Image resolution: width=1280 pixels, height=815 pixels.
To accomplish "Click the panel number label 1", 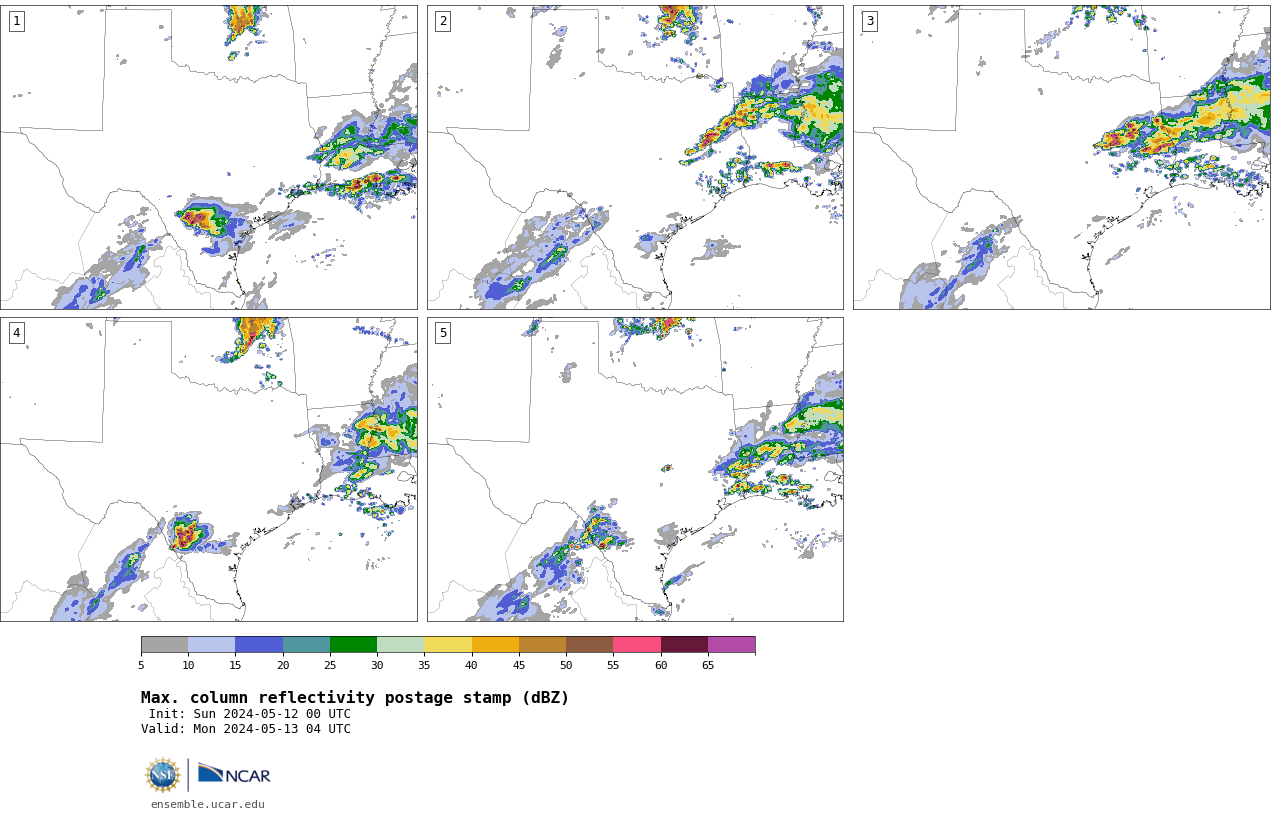I will (x=16, y=21).
